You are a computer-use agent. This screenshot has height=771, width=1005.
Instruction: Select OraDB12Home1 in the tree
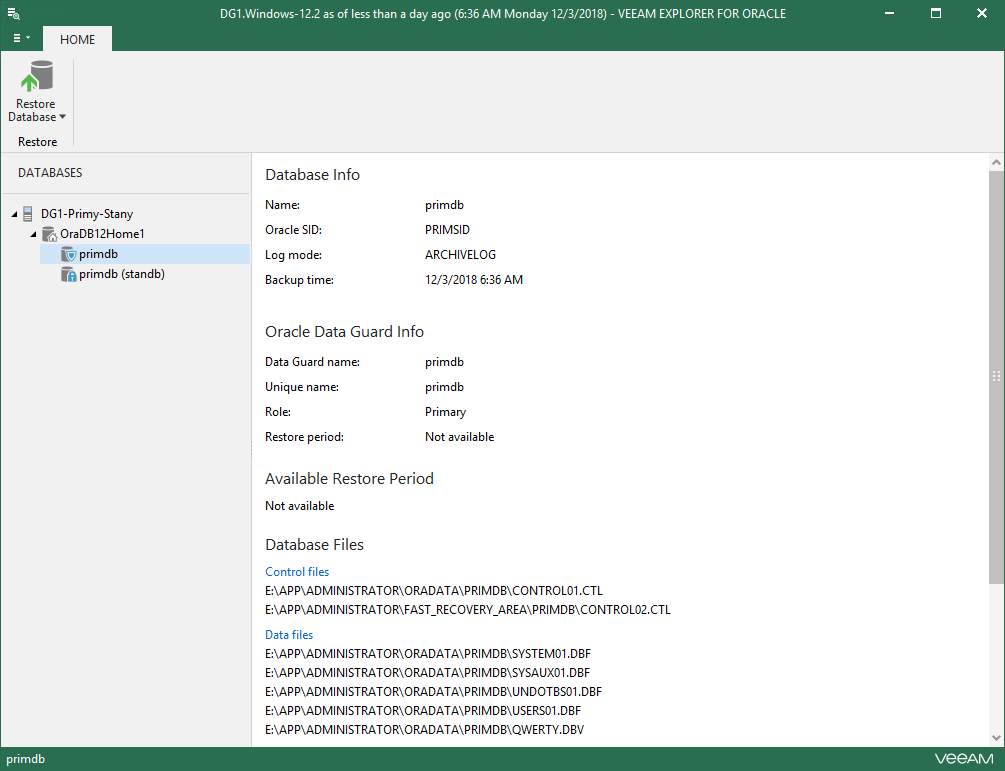103,234
